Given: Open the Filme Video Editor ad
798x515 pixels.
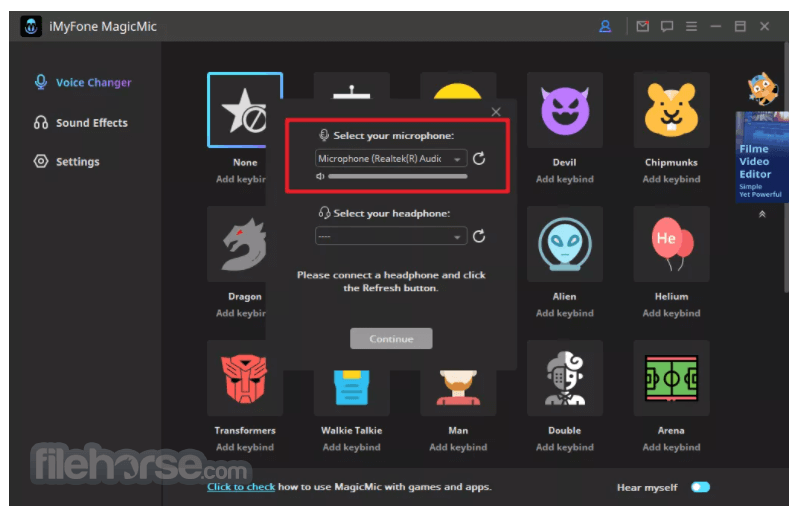Looking at the screenshot, I should tap(761, 157).
